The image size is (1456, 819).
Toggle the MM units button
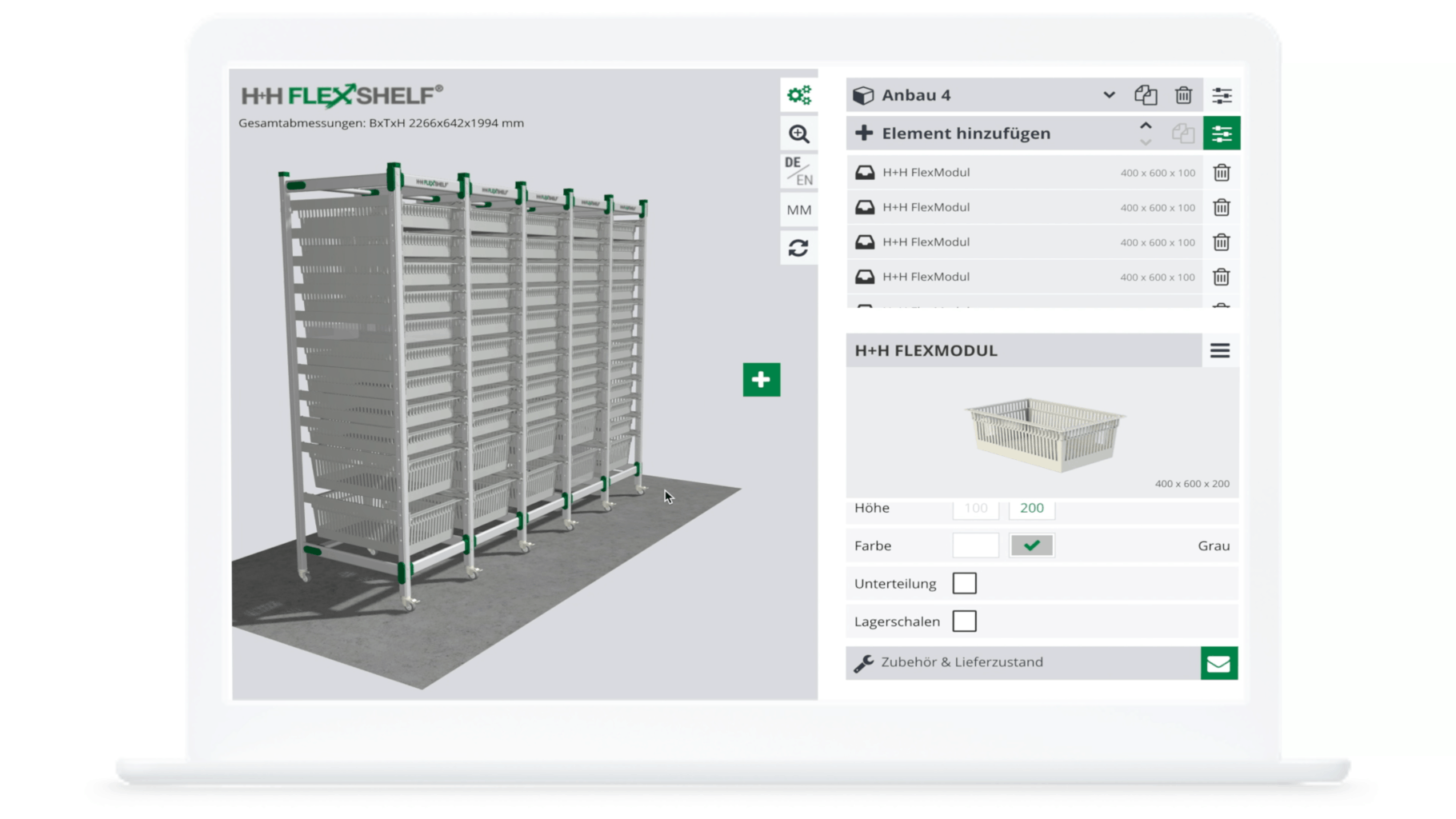point(798,210)
